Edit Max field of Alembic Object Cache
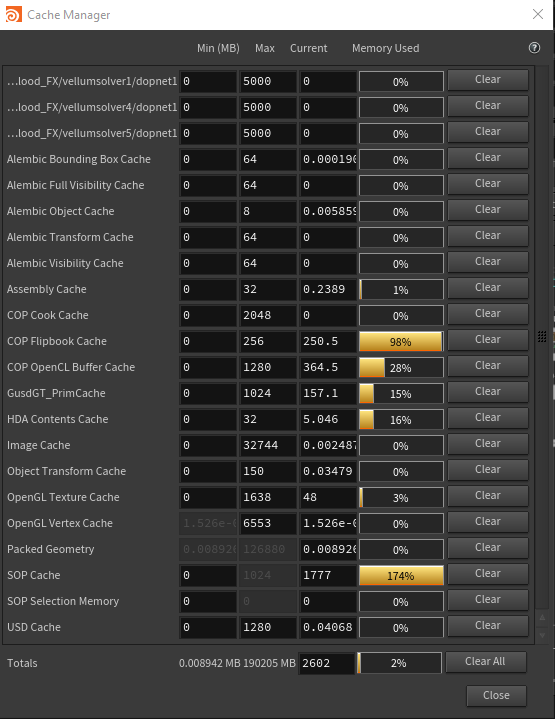 tap(268, 211)
